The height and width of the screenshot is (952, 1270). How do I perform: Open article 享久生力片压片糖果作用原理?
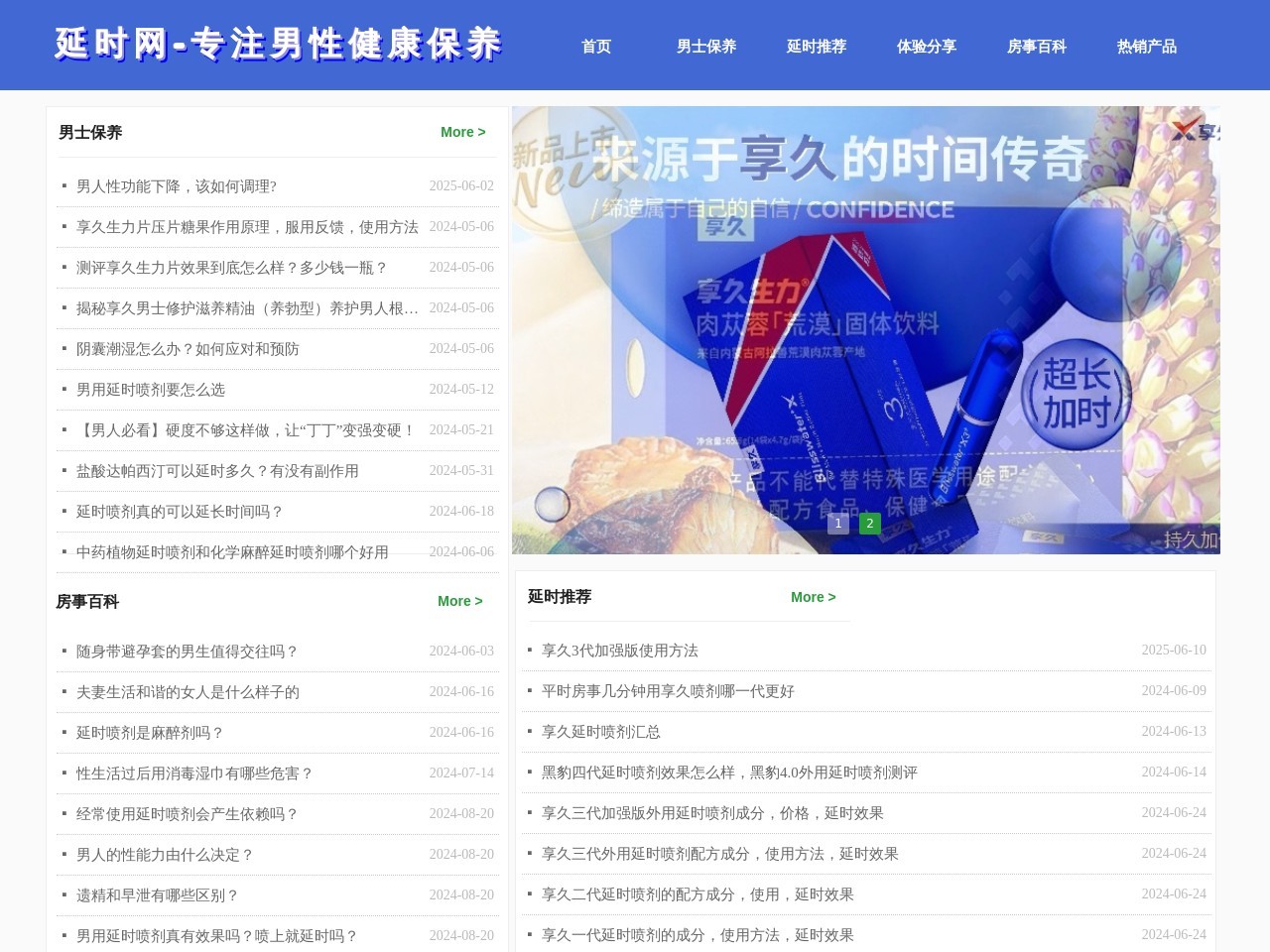pos(247,227)
